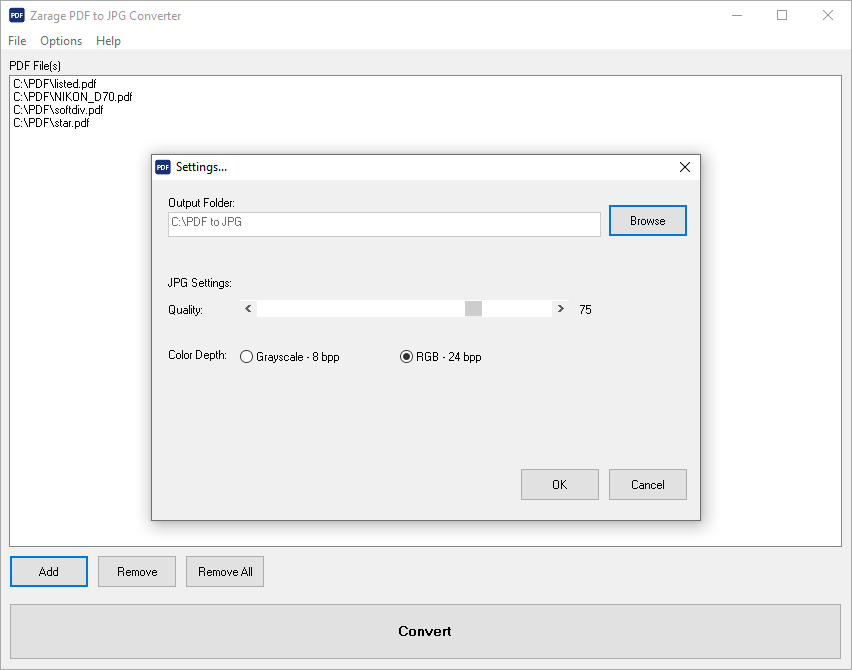The height and width of the screenshot is (670, 852).
Task: Click the PDF icon in Settings dialog title
Action: (163, 167)
